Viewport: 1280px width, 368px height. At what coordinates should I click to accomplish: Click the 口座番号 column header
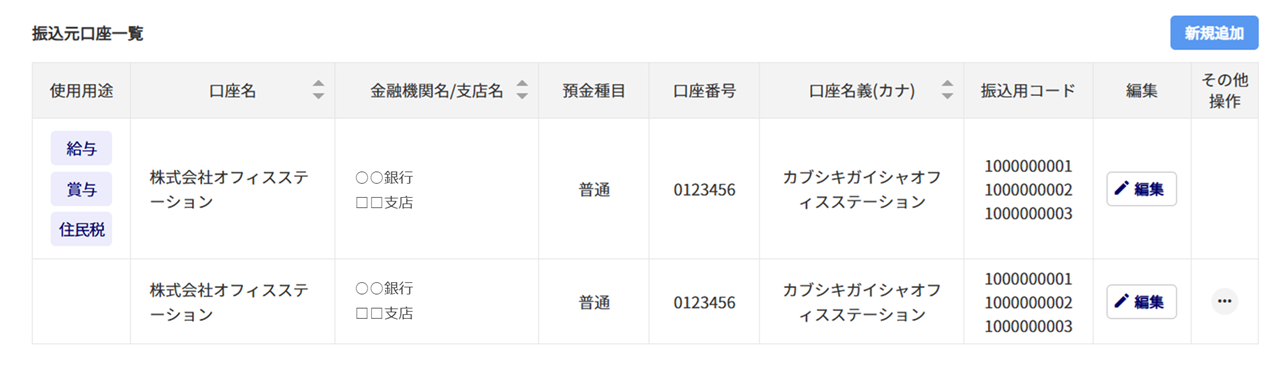704,91
